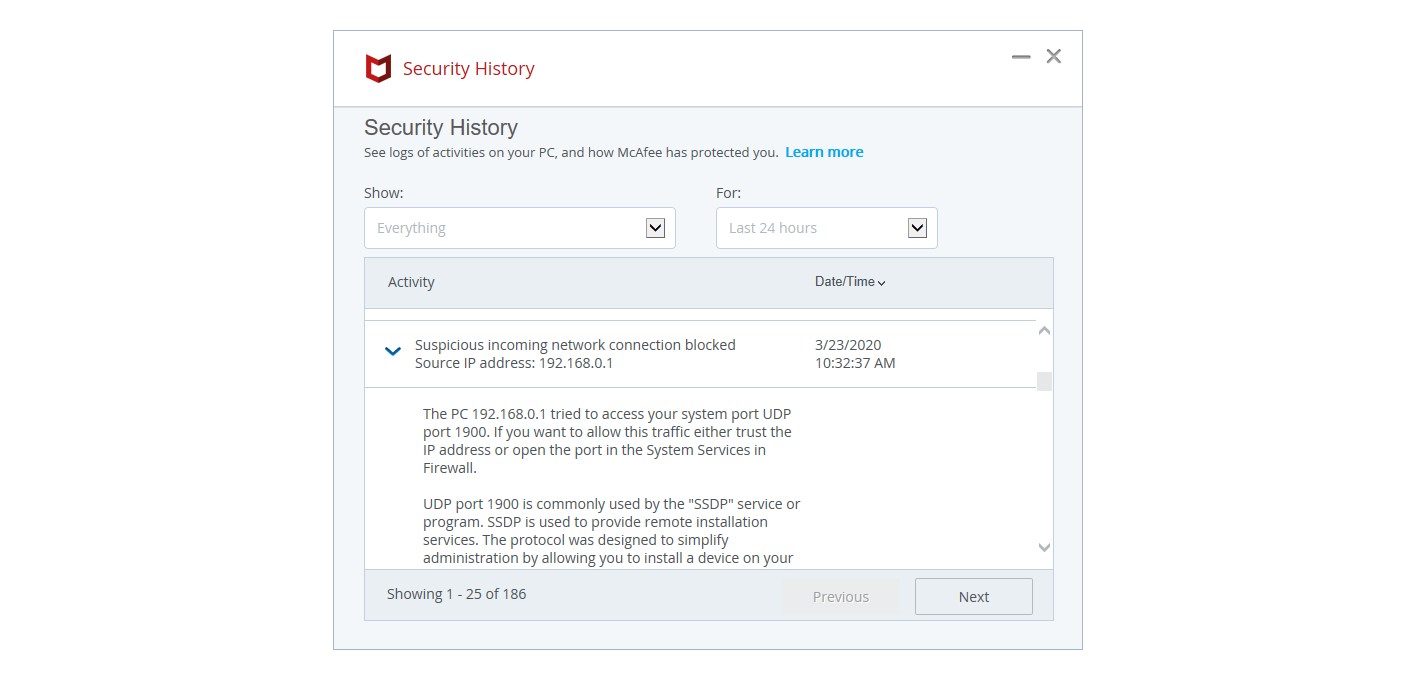Click the activity list scrollbar thumb

[1044, 381]
